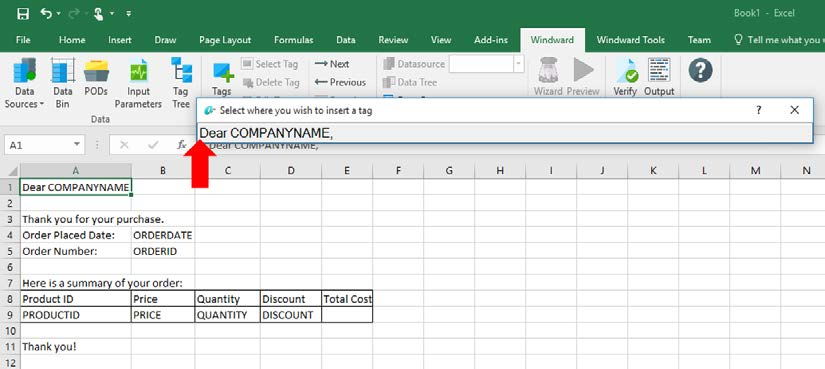Close the insert tag dialog

[x=794, y=110]
